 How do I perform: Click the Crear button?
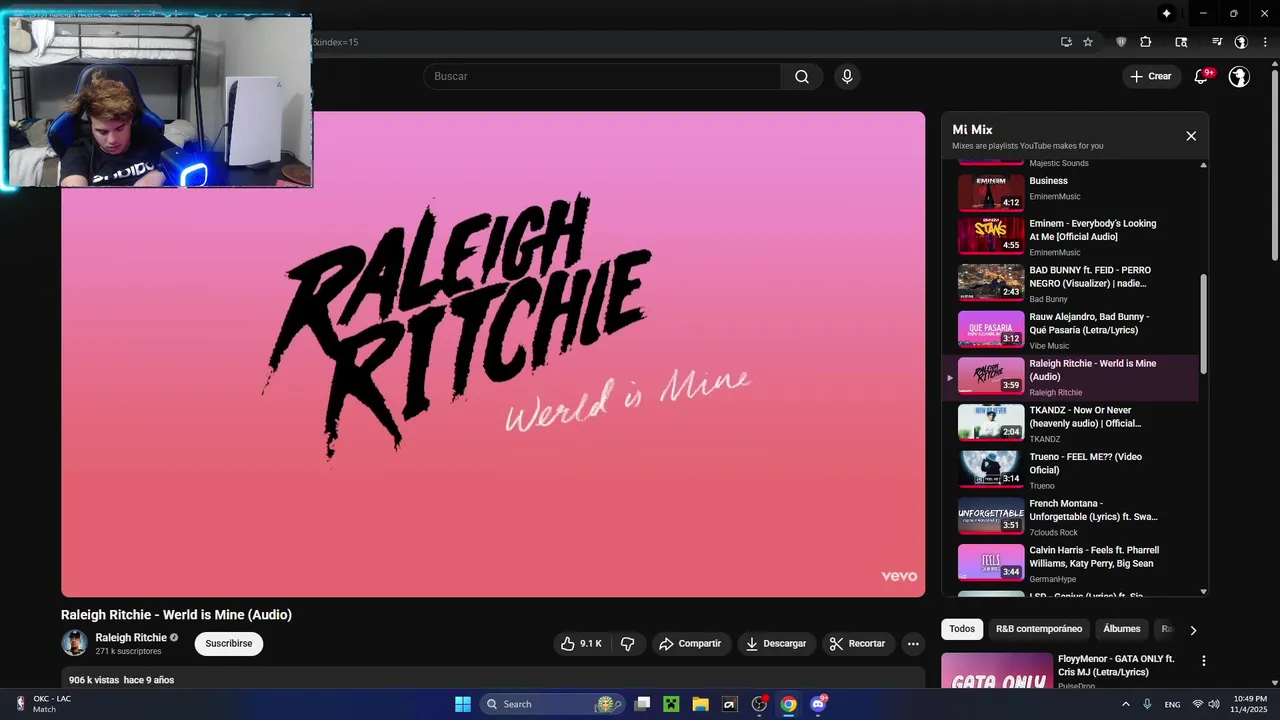[x=1150, y=76]
